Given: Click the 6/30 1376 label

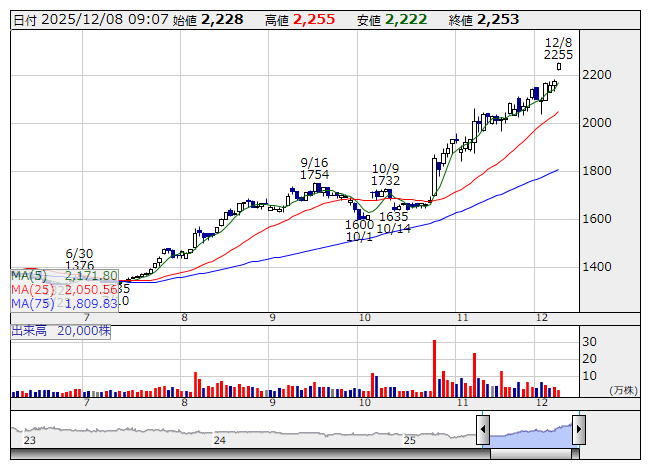Looking at the screenshot, I should 80,259.
